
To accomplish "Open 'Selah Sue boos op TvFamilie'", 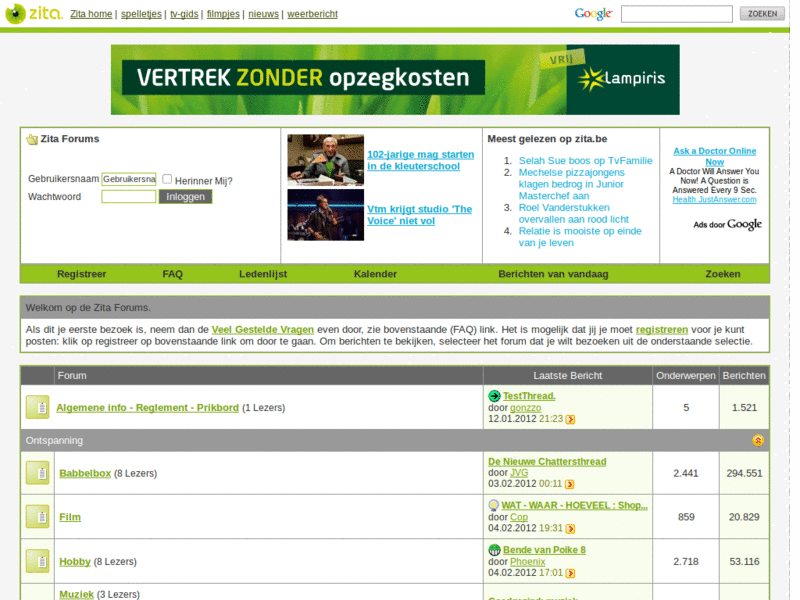I will point(585,161).
